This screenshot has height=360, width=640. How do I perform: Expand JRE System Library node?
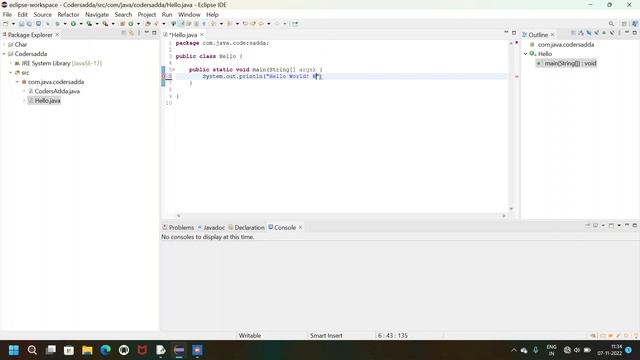pos(11,63)
